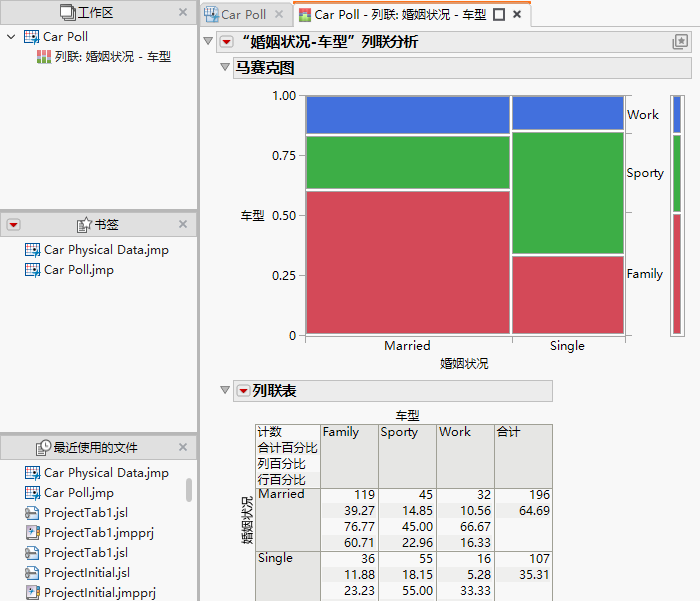This screenshot has height=601, width=700.
Task: Open the 列联表 red triangle menu
Action: click(243, 391)
